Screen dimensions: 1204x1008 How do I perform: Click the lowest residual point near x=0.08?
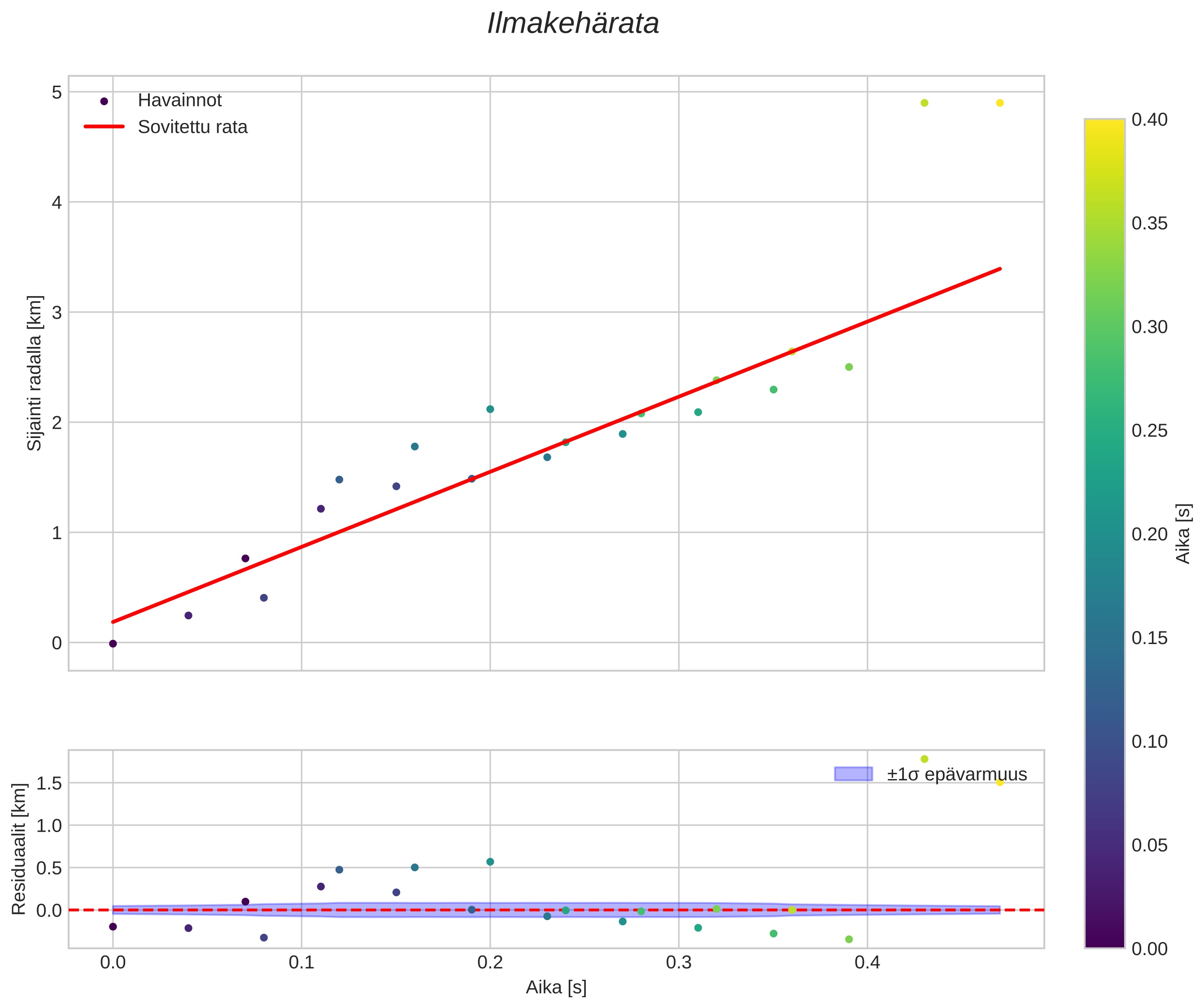pos(264,938)
